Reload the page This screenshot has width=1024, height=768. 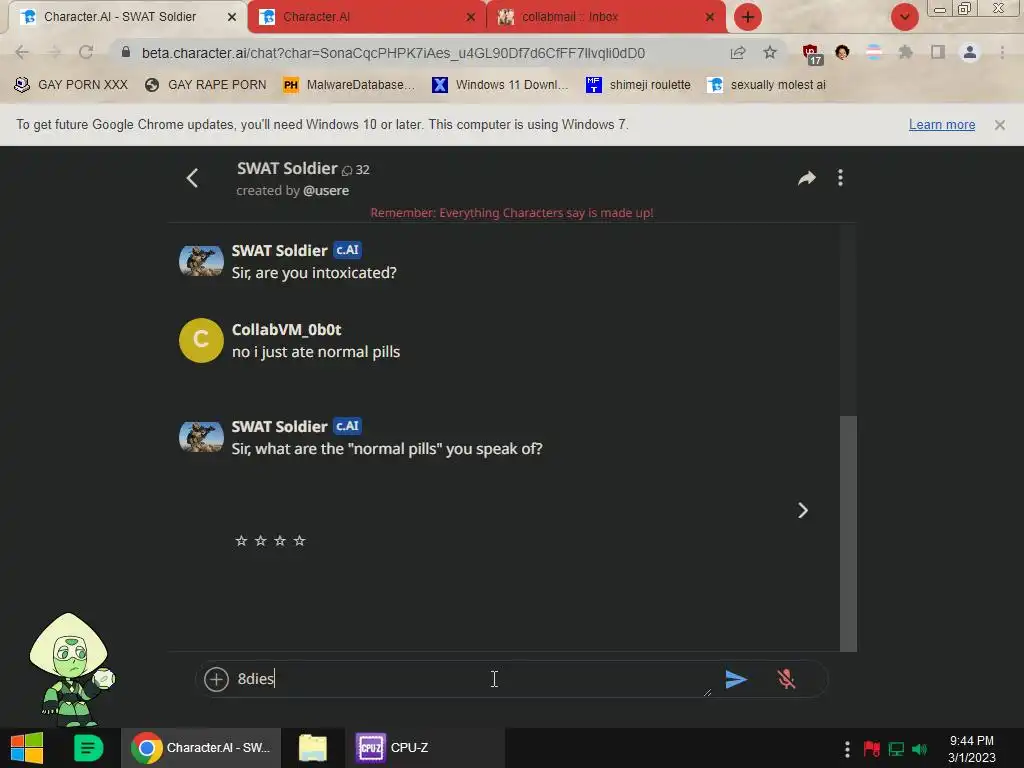86,52
